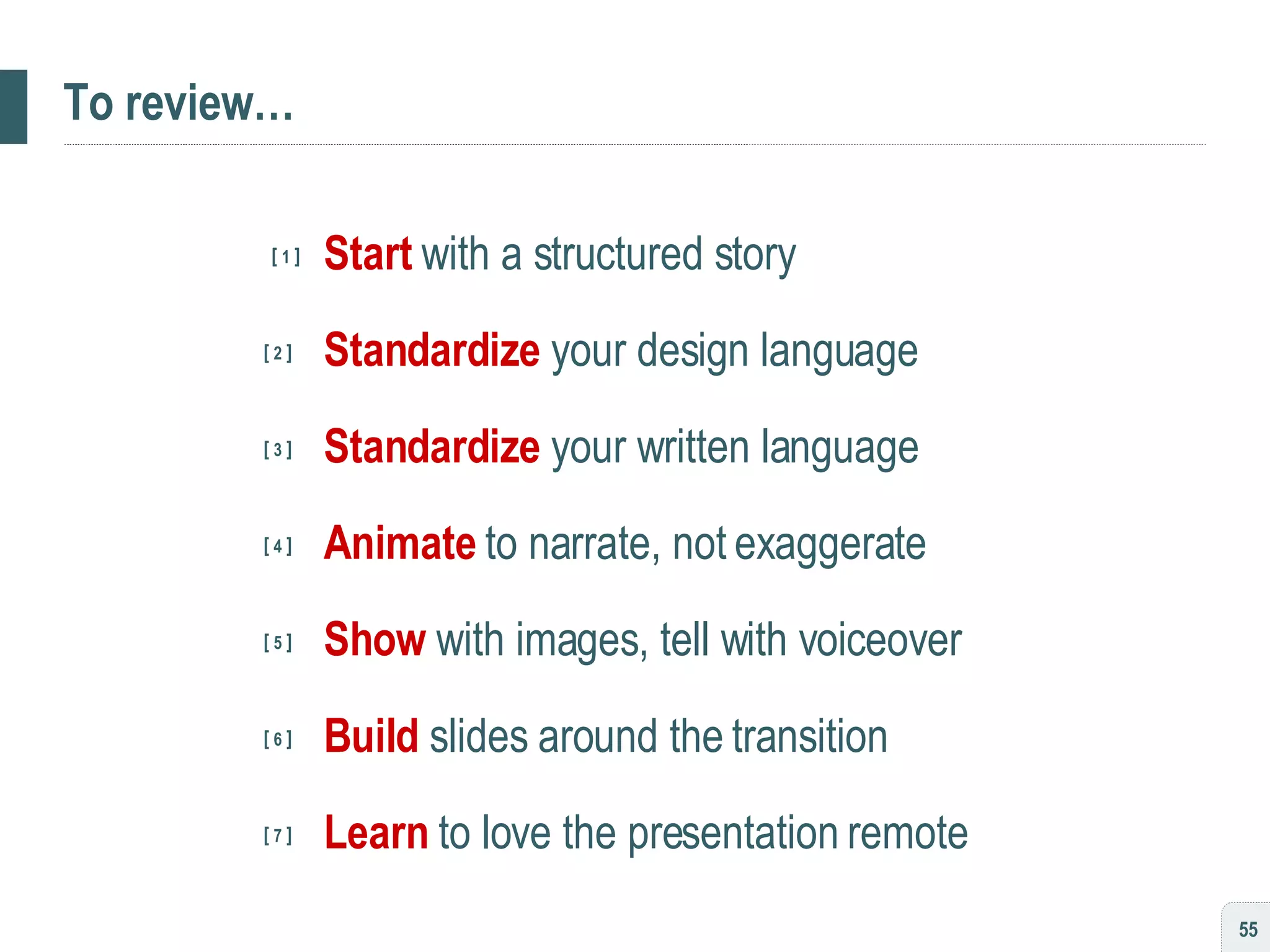Click the [2] bullet marker

277,353
